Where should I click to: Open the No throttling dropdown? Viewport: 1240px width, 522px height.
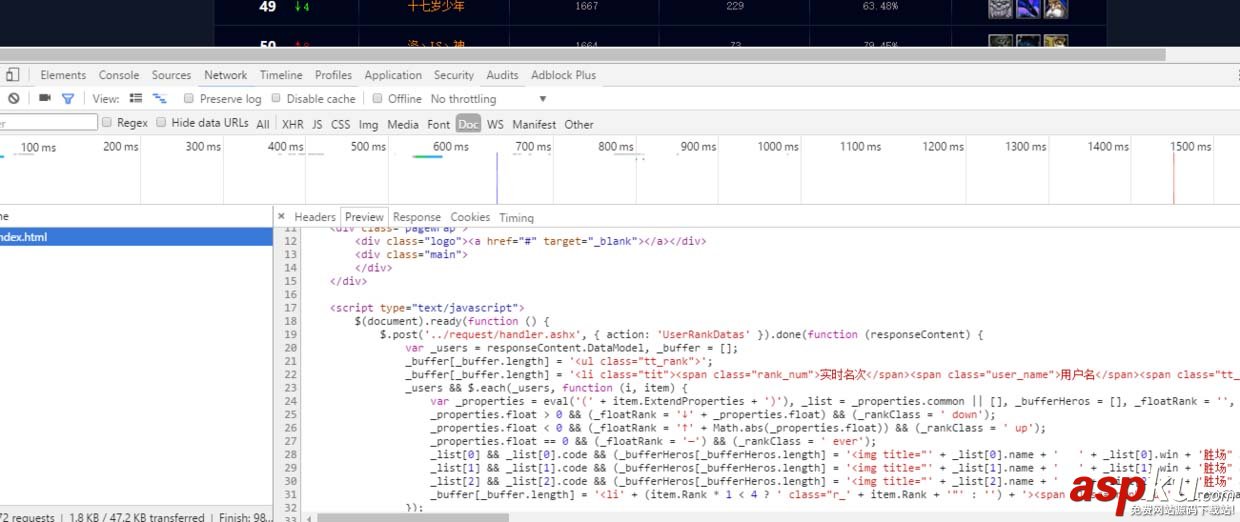(x=489, y=99)
